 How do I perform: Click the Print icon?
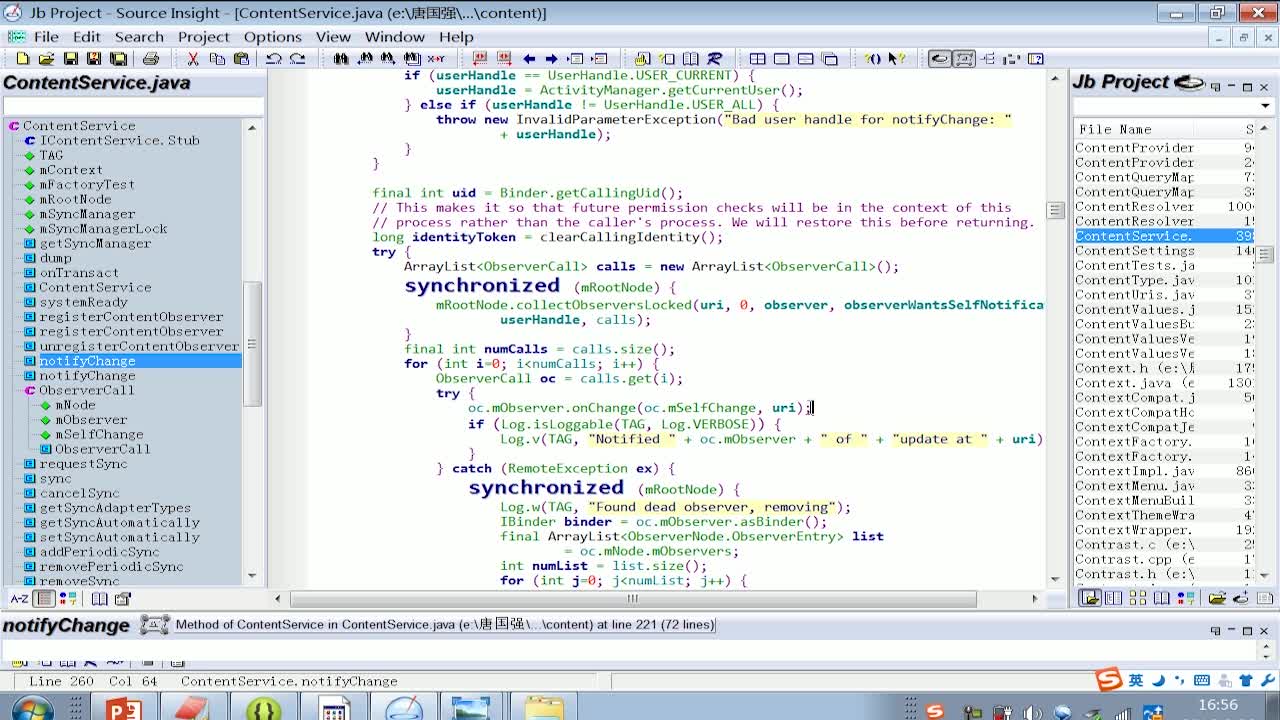150,59
